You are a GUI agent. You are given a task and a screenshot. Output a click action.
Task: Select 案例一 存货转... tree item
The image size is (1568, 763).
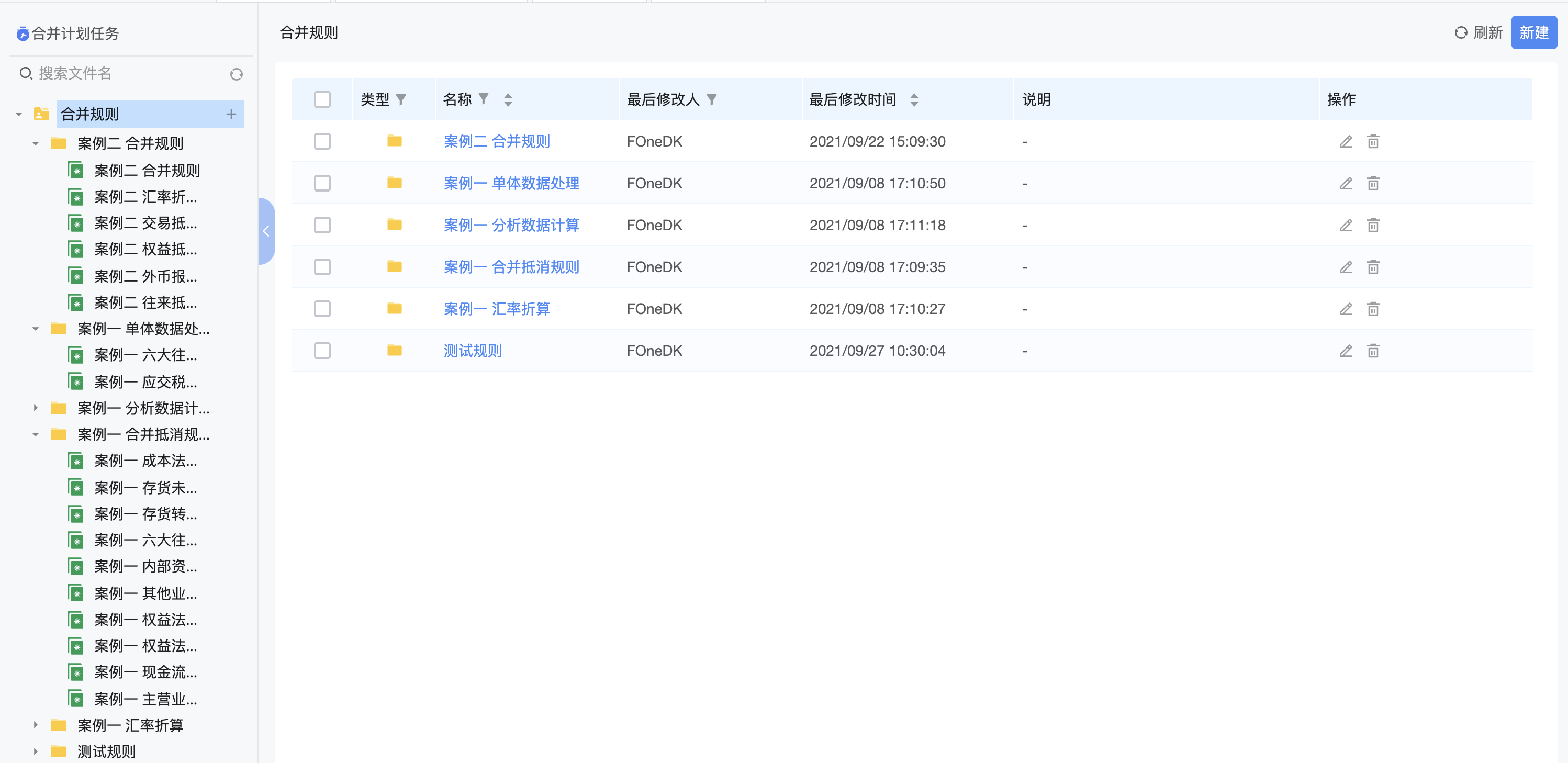tap(145, 514)
